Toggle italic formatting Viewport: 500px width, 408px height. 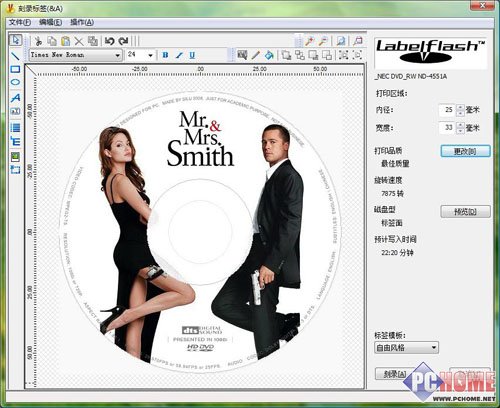179,55
